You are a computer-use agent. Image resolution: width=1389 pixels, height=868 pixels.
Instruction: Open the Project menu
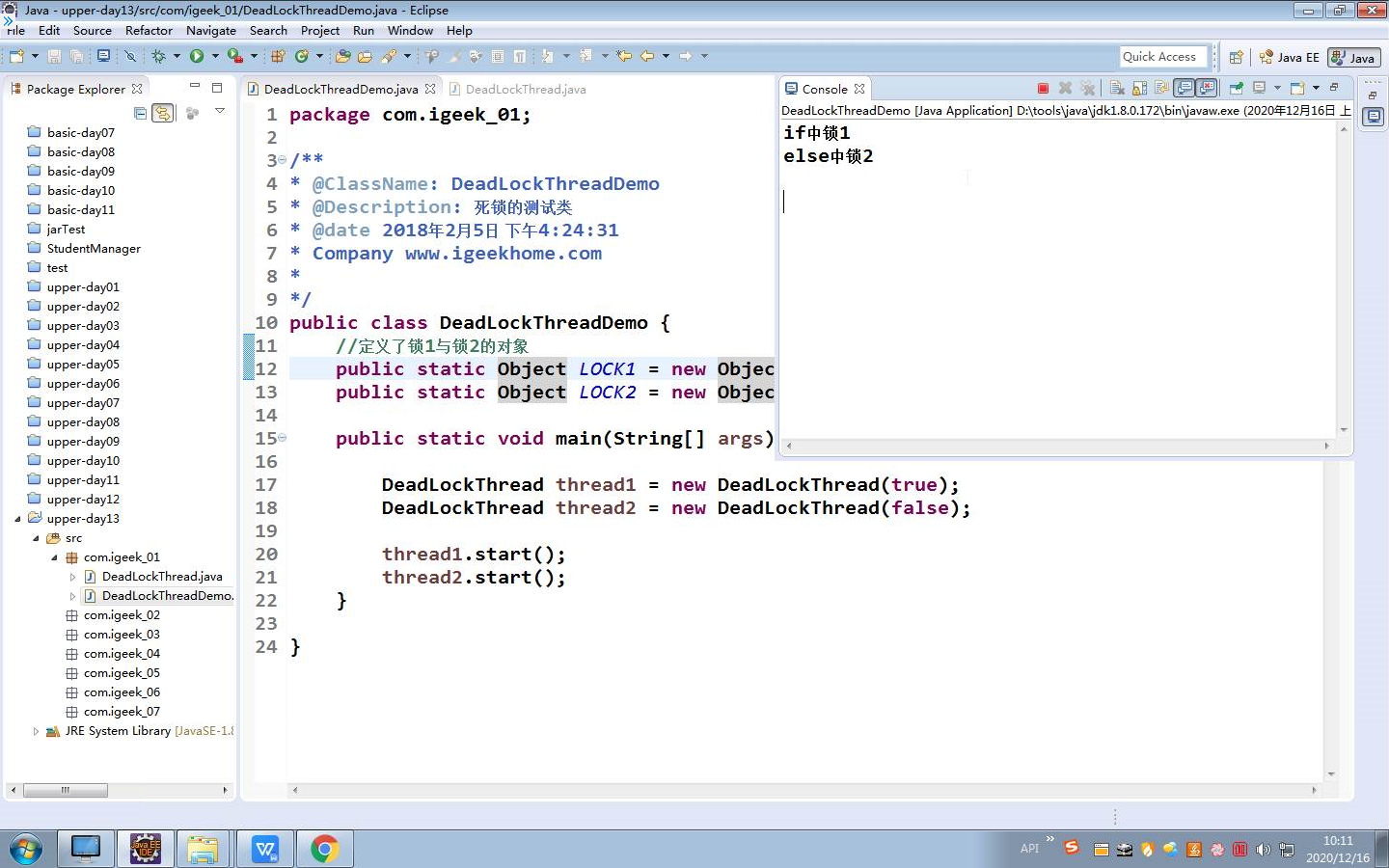(x=320, y=30)
